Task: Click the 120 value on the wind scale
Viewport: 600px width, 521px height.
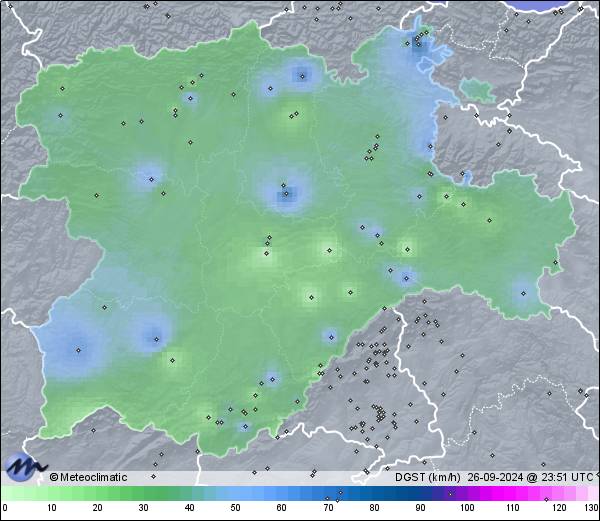Action: pos(559,508)
